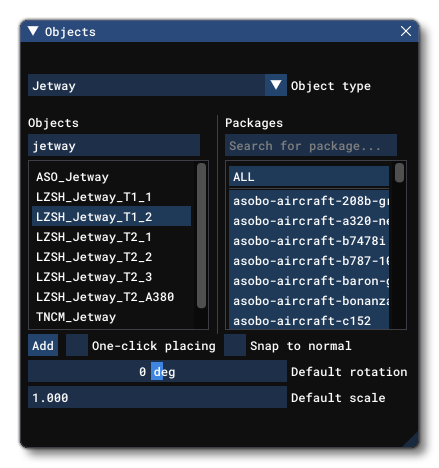Image resolution: width=439 pixels, height=468 pixels.
Task: Choose the asobo-aircraft-208b package
Action: pyautogui.click(x=309, y=201)
